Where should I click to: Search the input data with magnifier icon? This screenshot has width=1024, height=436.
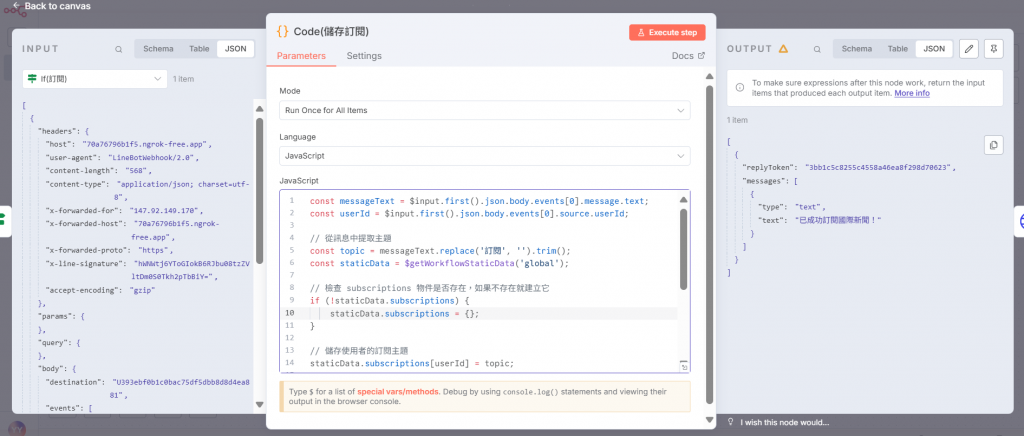click(118, 49)
